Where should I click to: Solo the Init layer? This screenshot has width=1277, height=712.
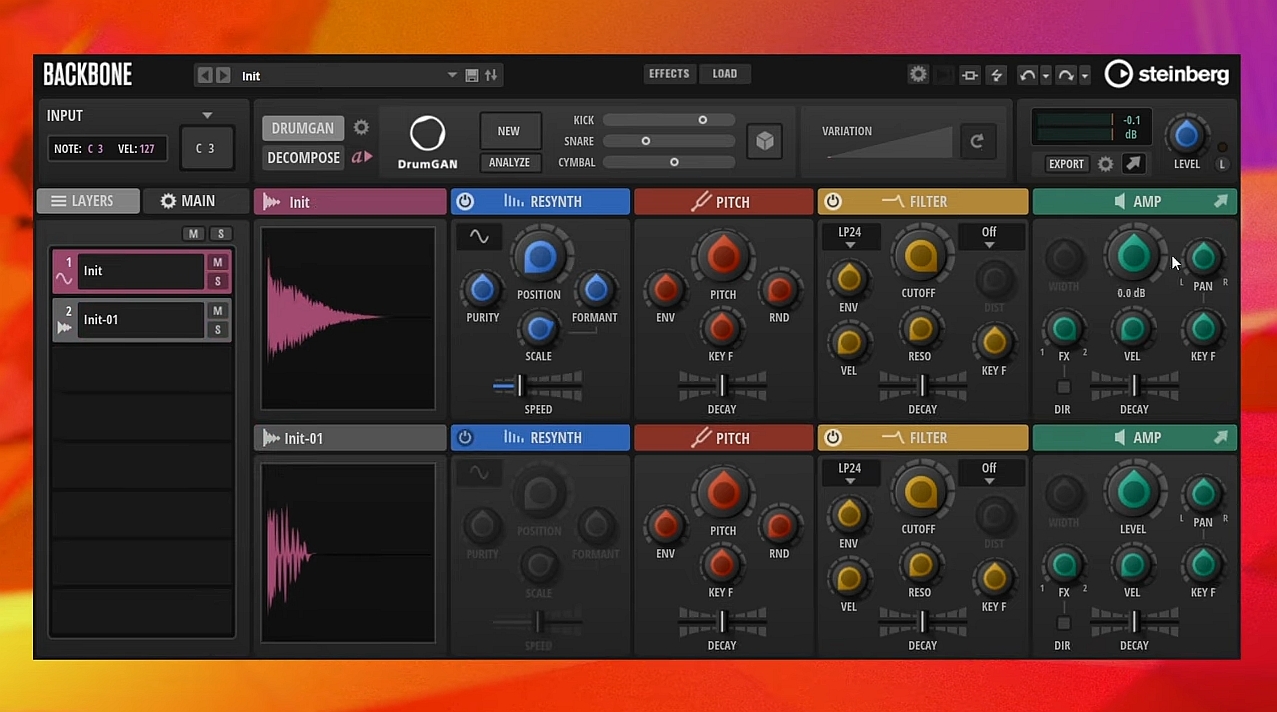[217, 281]
